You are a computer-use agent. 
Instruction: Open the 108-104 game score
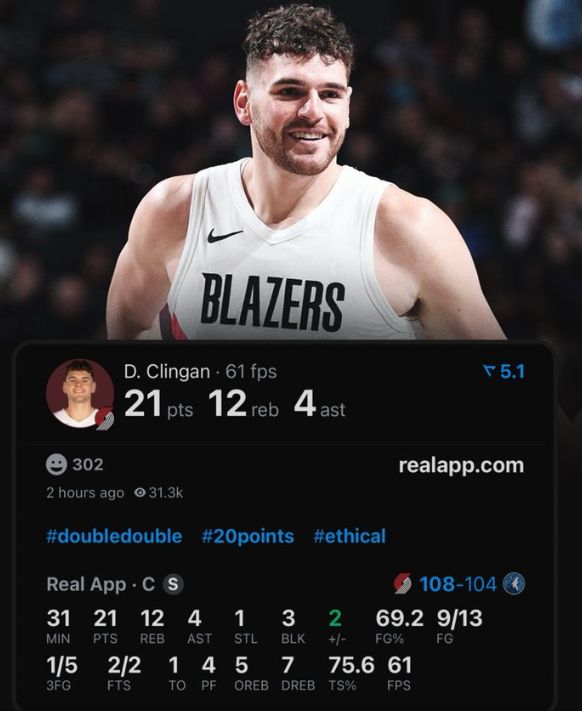click(x=458, y=584)
